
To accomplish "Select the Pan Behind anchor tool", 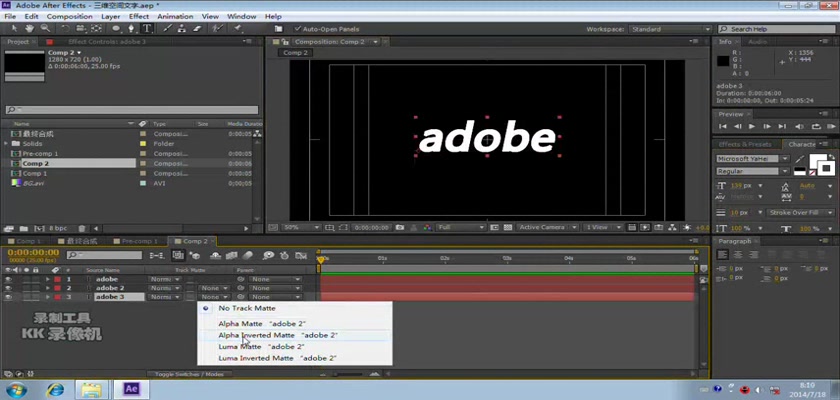I will click(96, 28).
